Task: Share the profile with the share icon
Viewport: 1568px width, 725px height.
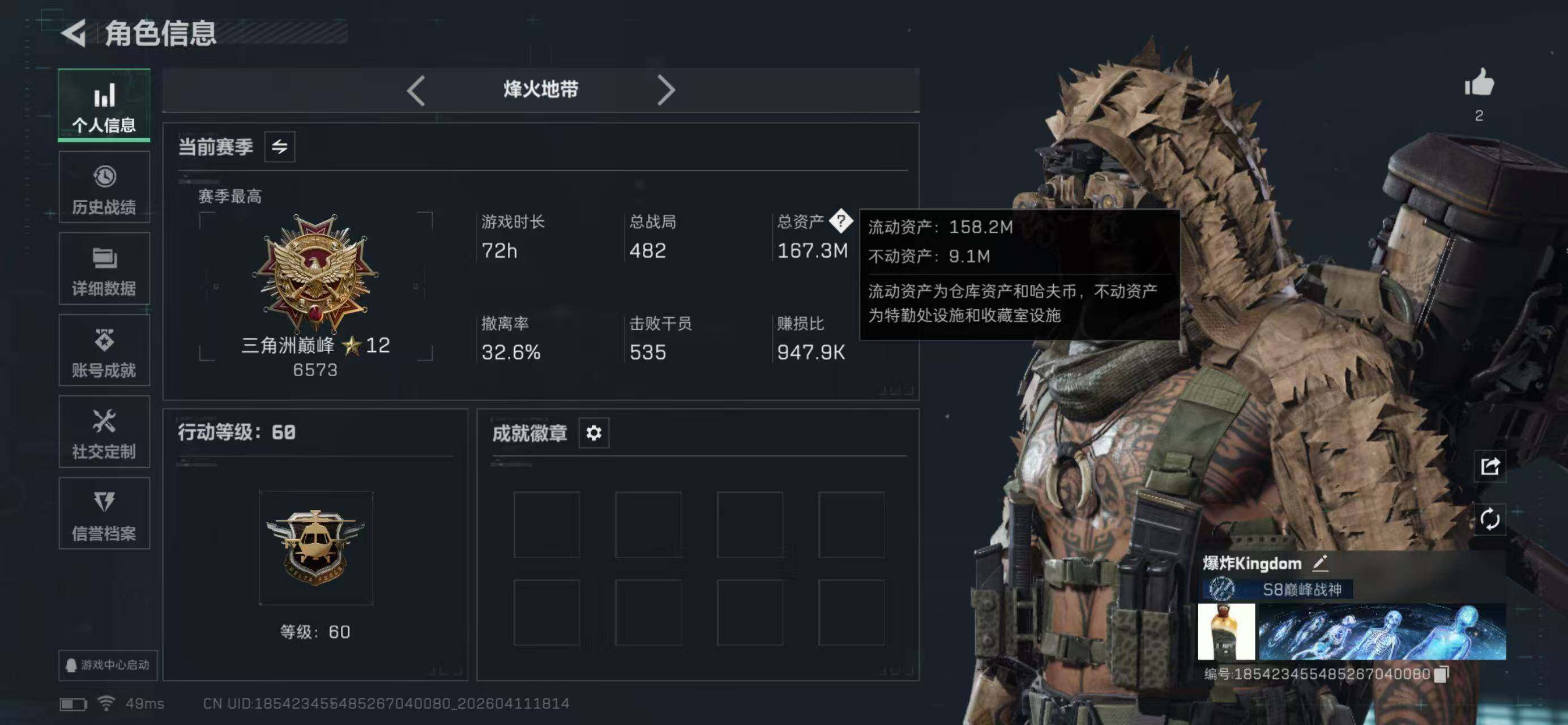Action: coord(1489,467)
